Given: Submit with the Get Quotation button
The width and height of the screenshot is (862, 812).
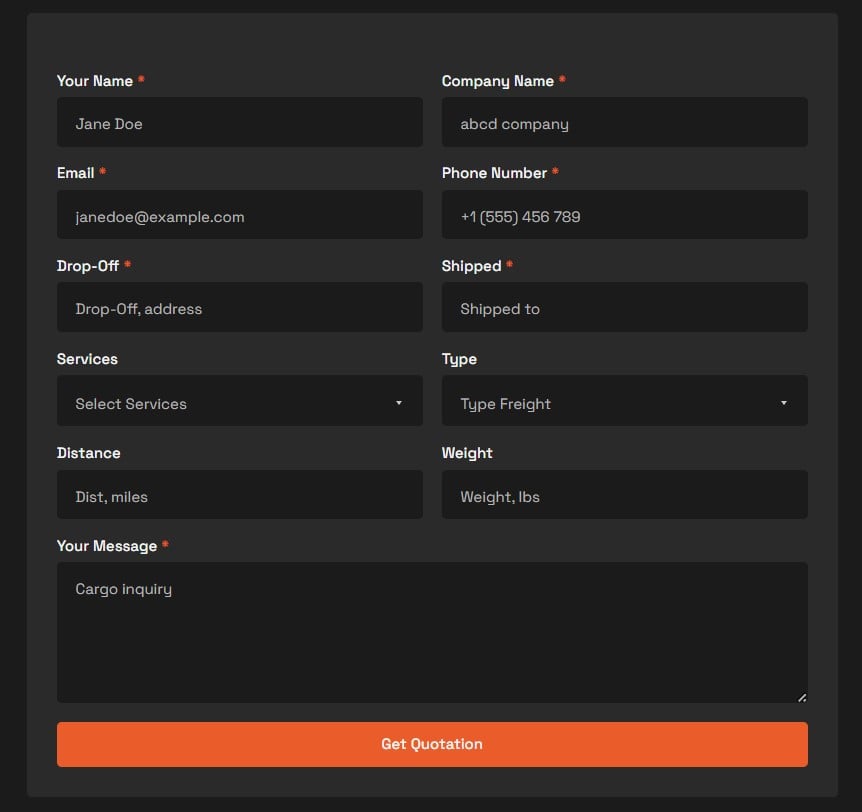Looking at the screenshot, I should [432, 744].
